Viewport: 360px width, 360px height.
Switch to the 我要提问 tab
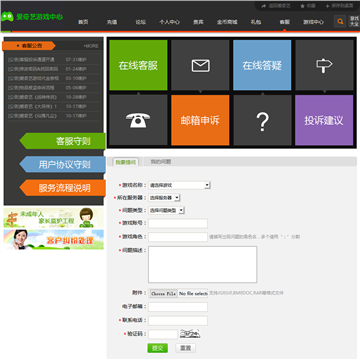tap(126, 162)
